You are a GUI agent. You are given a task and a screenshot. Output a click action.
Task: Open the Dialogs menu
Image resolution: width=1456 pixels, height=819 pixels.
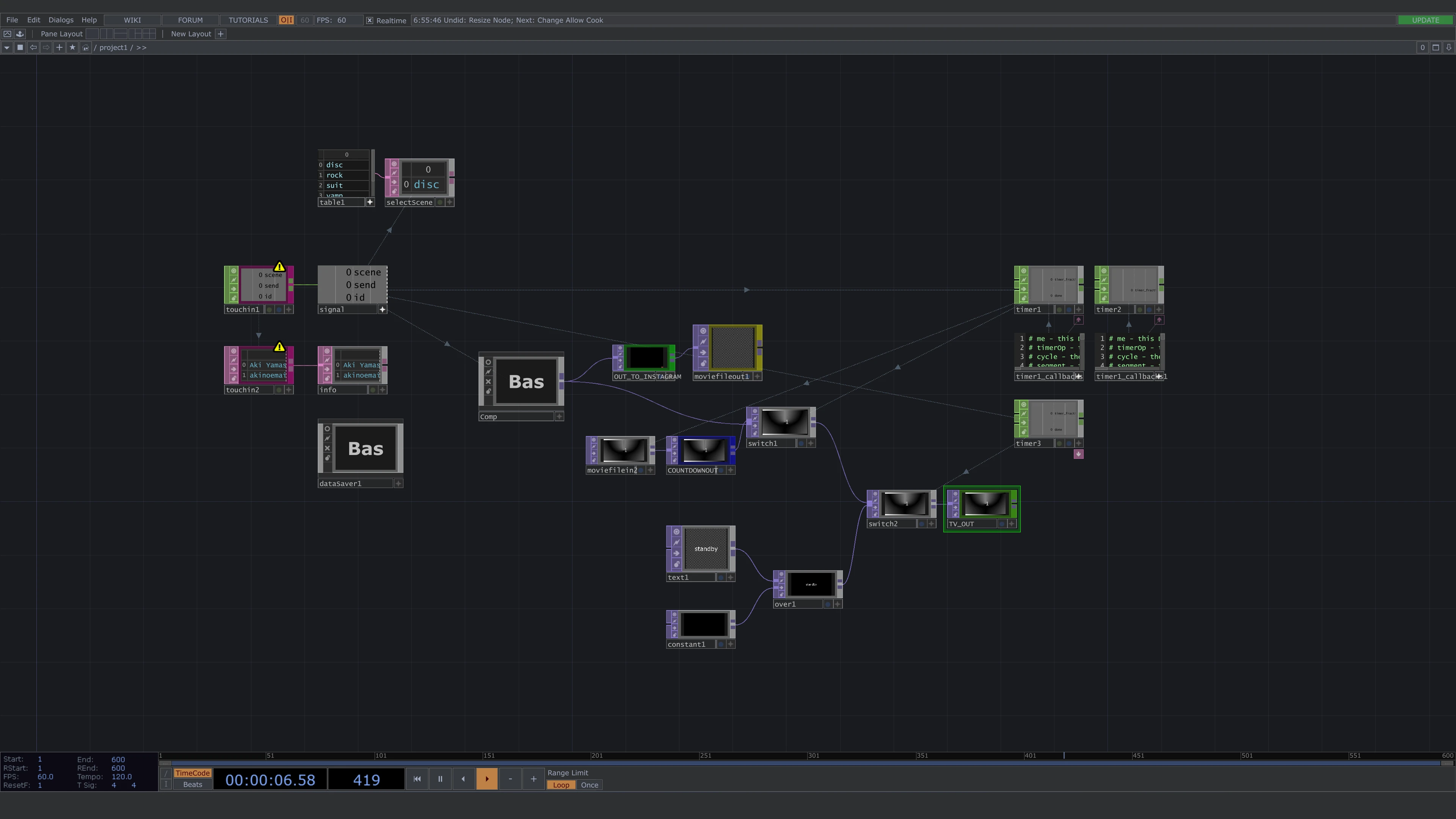[x=61, y=20]
